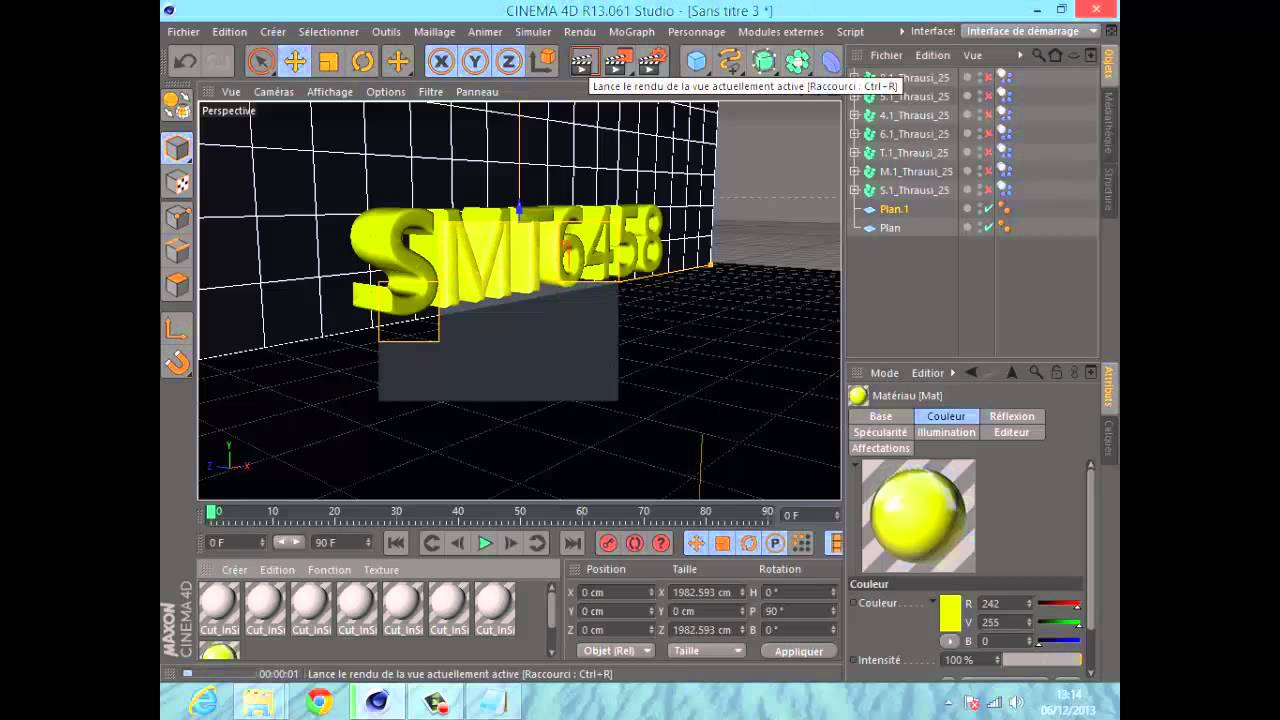Open the MoGraph menu
This screenshot has width=1280, height=720.
(631, 32)
